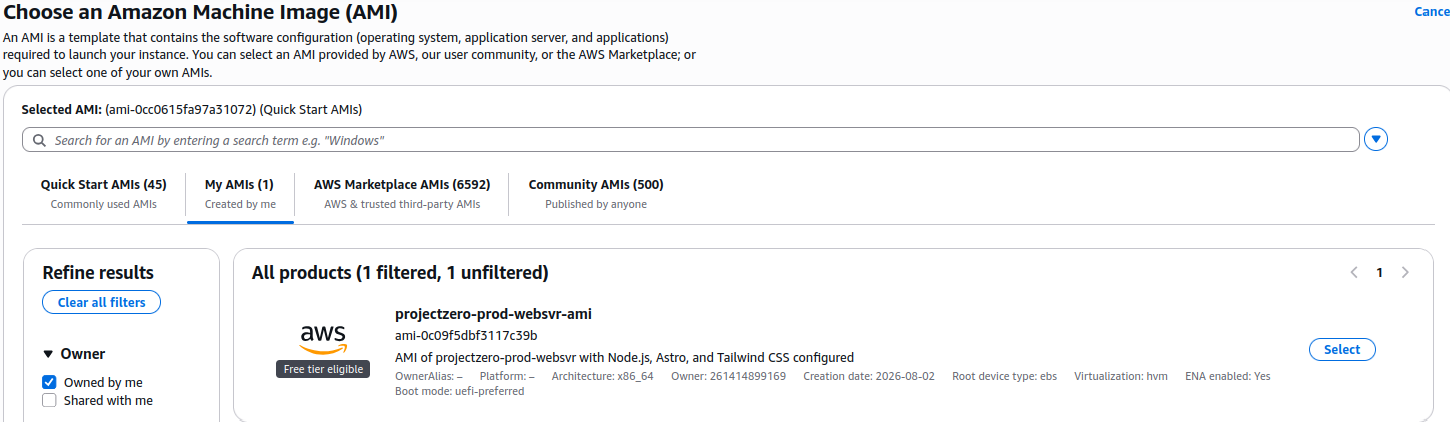Click the AWS logo of projectzero AMI

pos(322,340)
